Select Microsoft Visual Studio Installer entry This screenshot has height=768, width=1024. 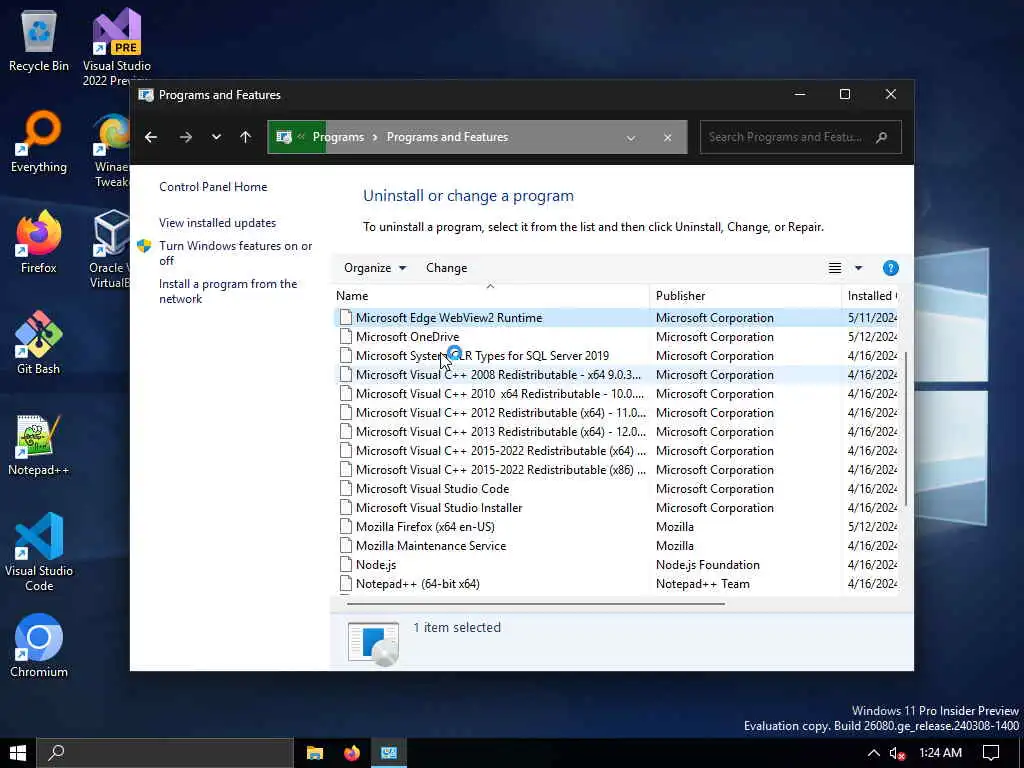616,507
